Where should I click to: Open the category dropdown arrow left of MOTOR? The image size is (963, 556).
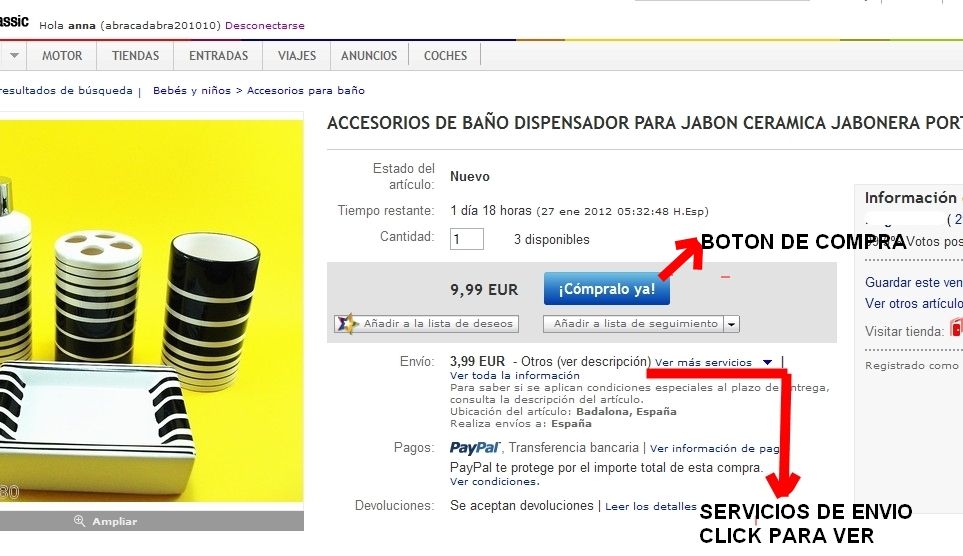click(14, 55)
